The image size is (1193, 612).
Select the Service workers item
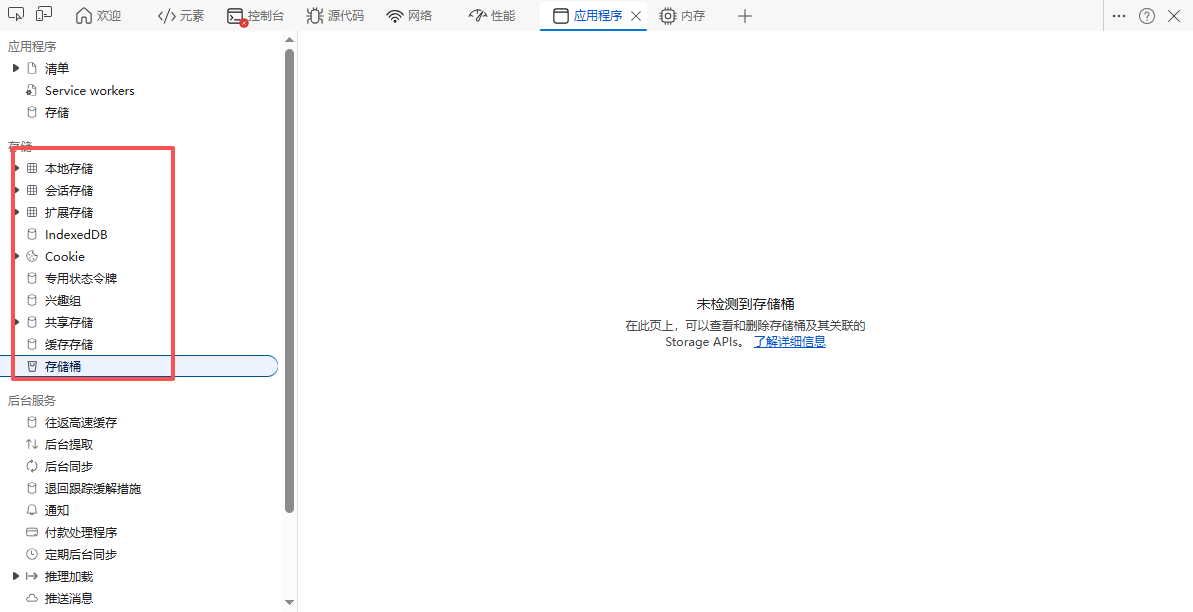(89, 91)
